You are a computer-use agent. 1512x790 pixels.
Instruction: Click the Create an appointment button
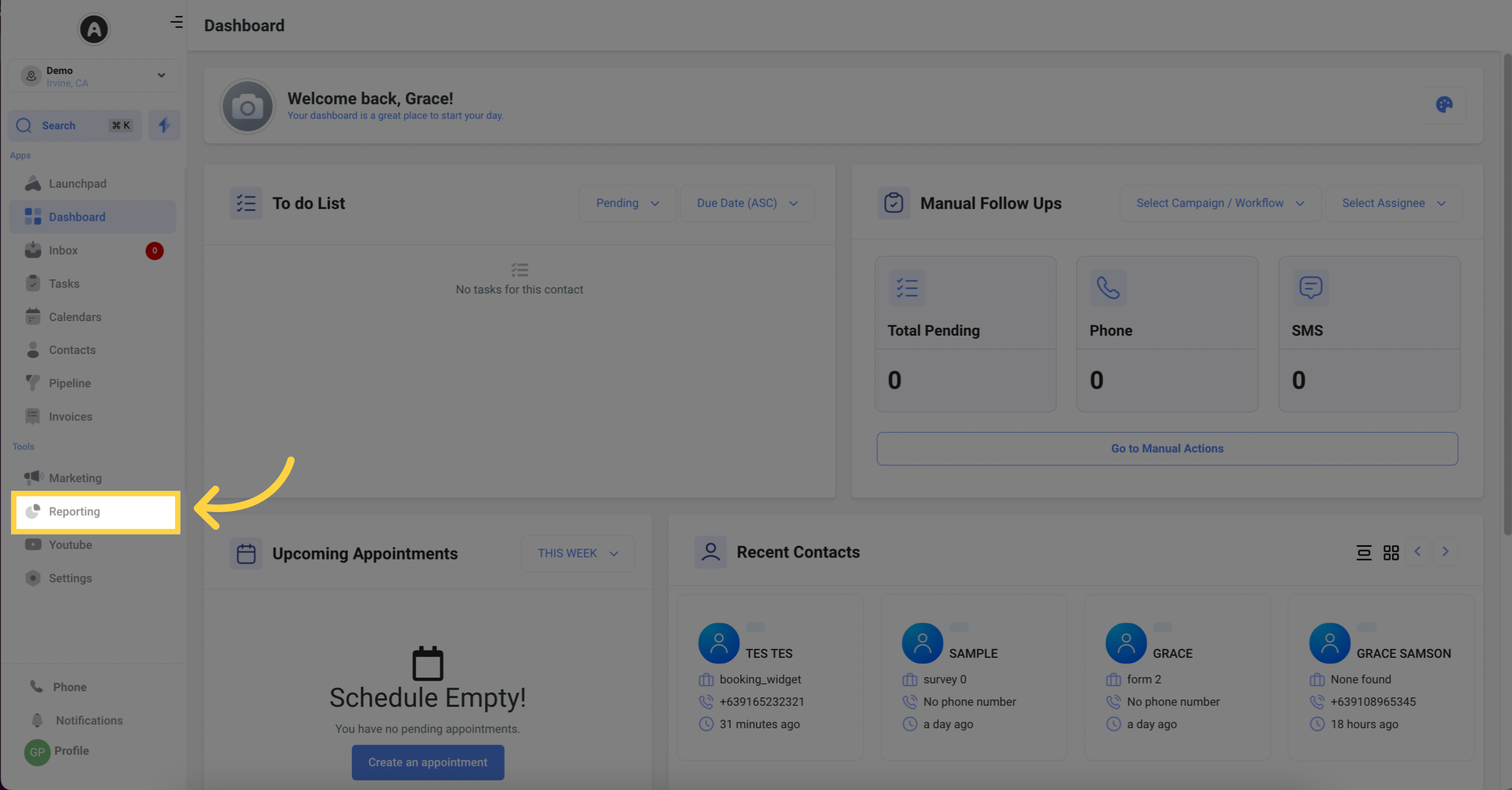point(427,762)
